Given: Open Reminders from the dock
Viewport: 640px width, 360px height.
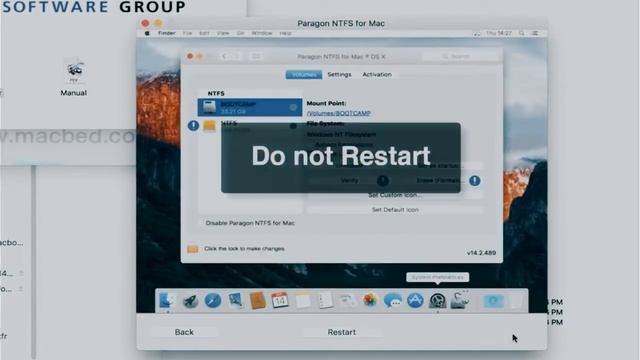Looking at the screenshot, I should (325, 301).
